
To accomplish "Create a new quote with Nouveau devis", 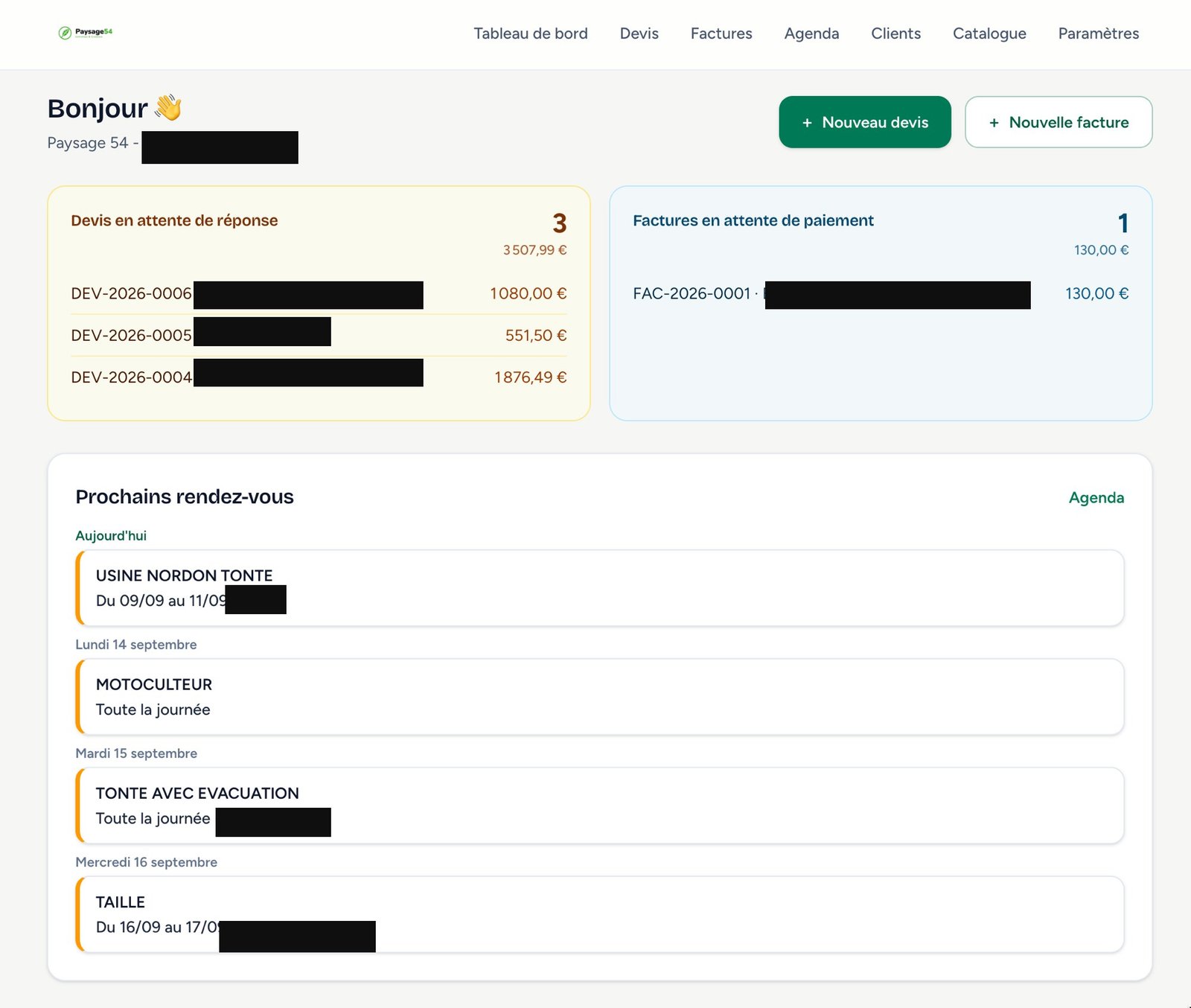I will [x=865, y=122].
